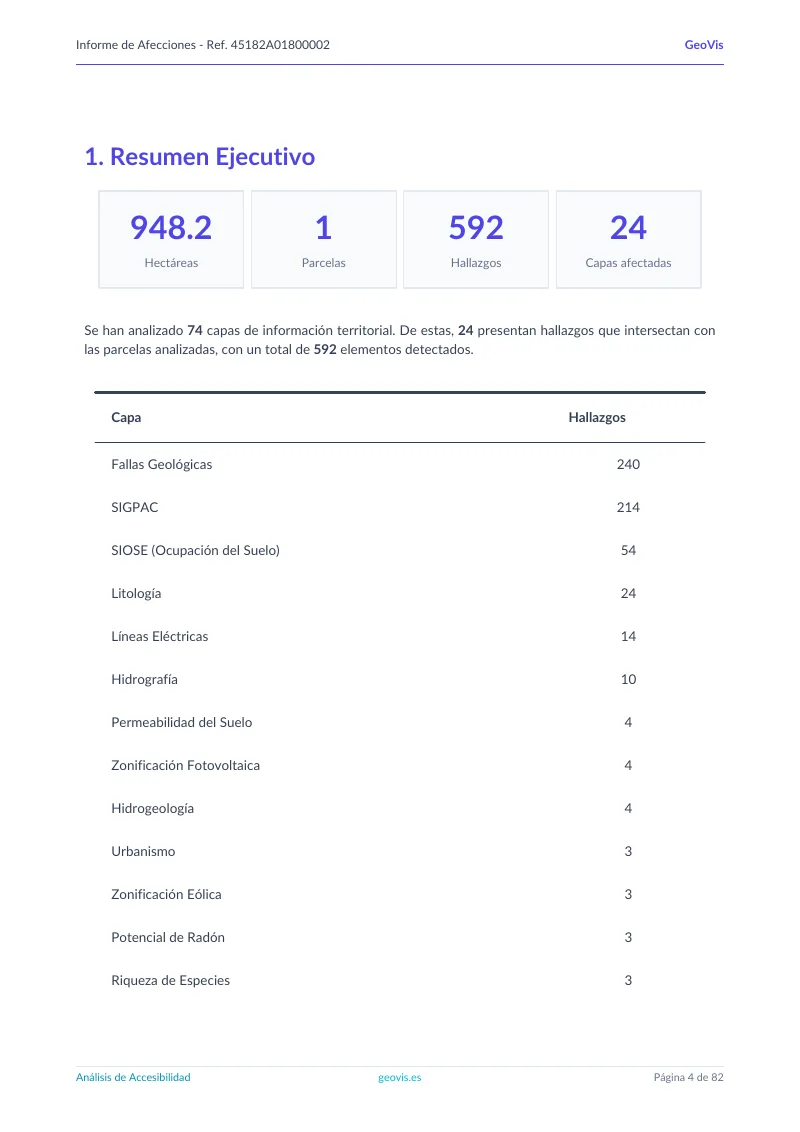Click the GeoVis header logo text
This screenshot has width=800, height=1132.
703,45
